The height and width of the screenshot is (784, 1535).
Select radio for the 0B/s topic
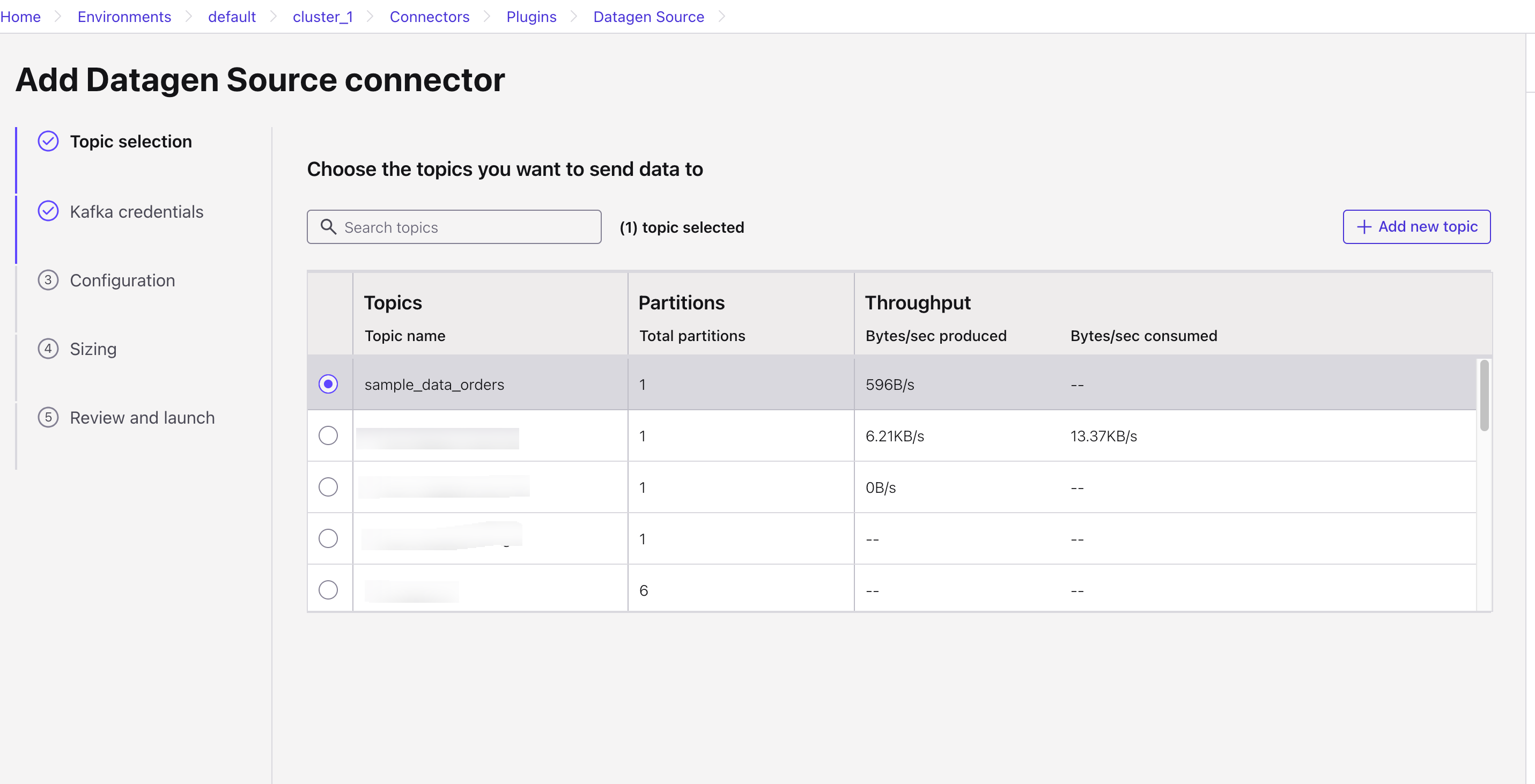pos(328,487)
